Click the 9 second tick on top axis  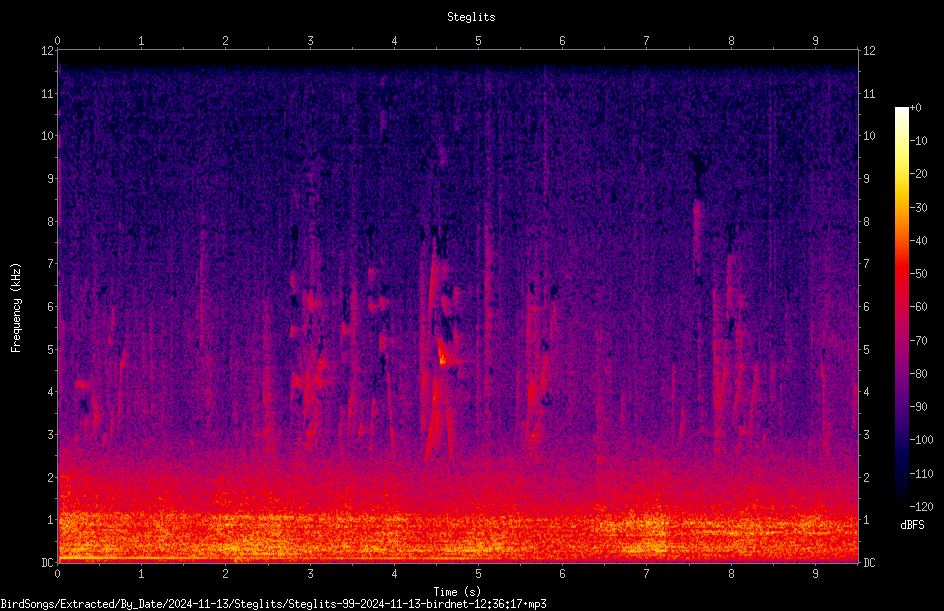pos(815,40)
